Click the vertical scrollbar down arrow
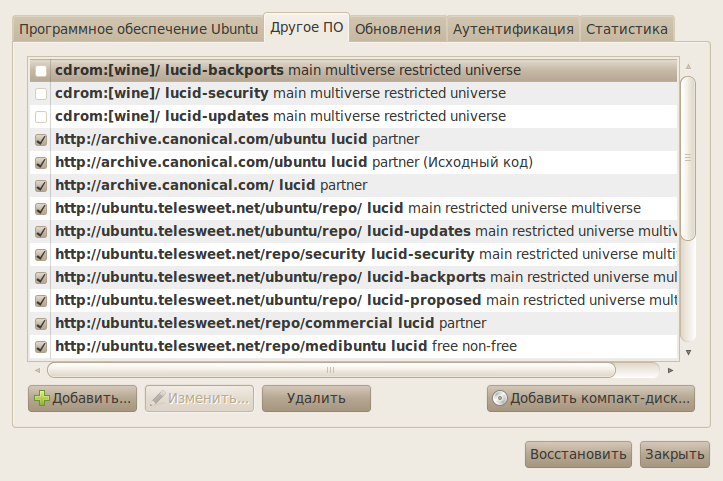 tap(688, 351)
